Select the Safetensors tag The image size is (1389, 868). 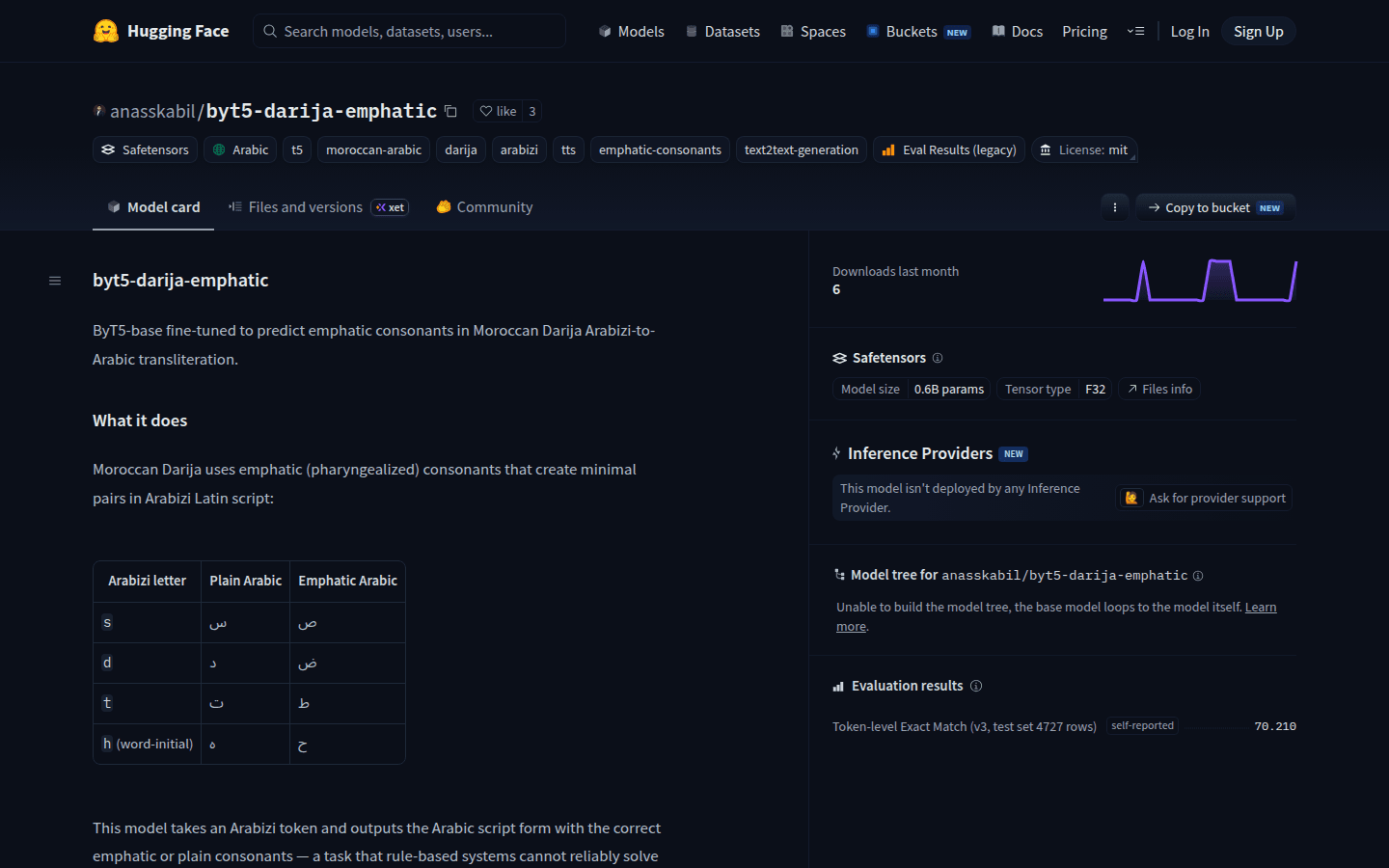pyautogui.click(x=145, y=149)
